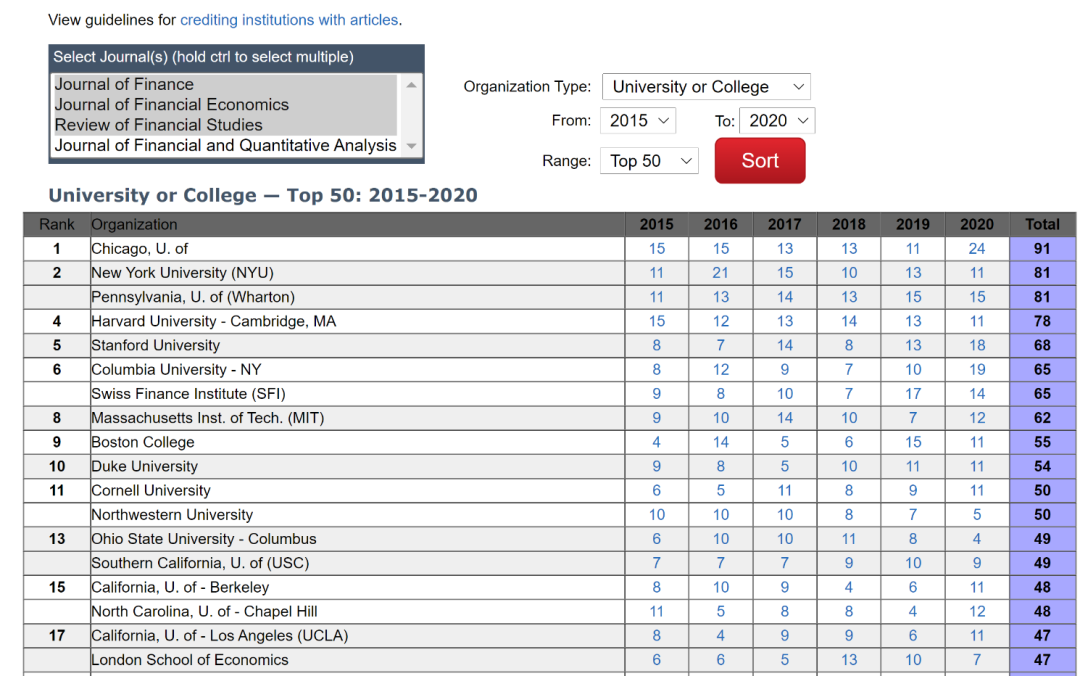Open Swiss Finance Institute's 2019 count of 17

coord(913,393)
